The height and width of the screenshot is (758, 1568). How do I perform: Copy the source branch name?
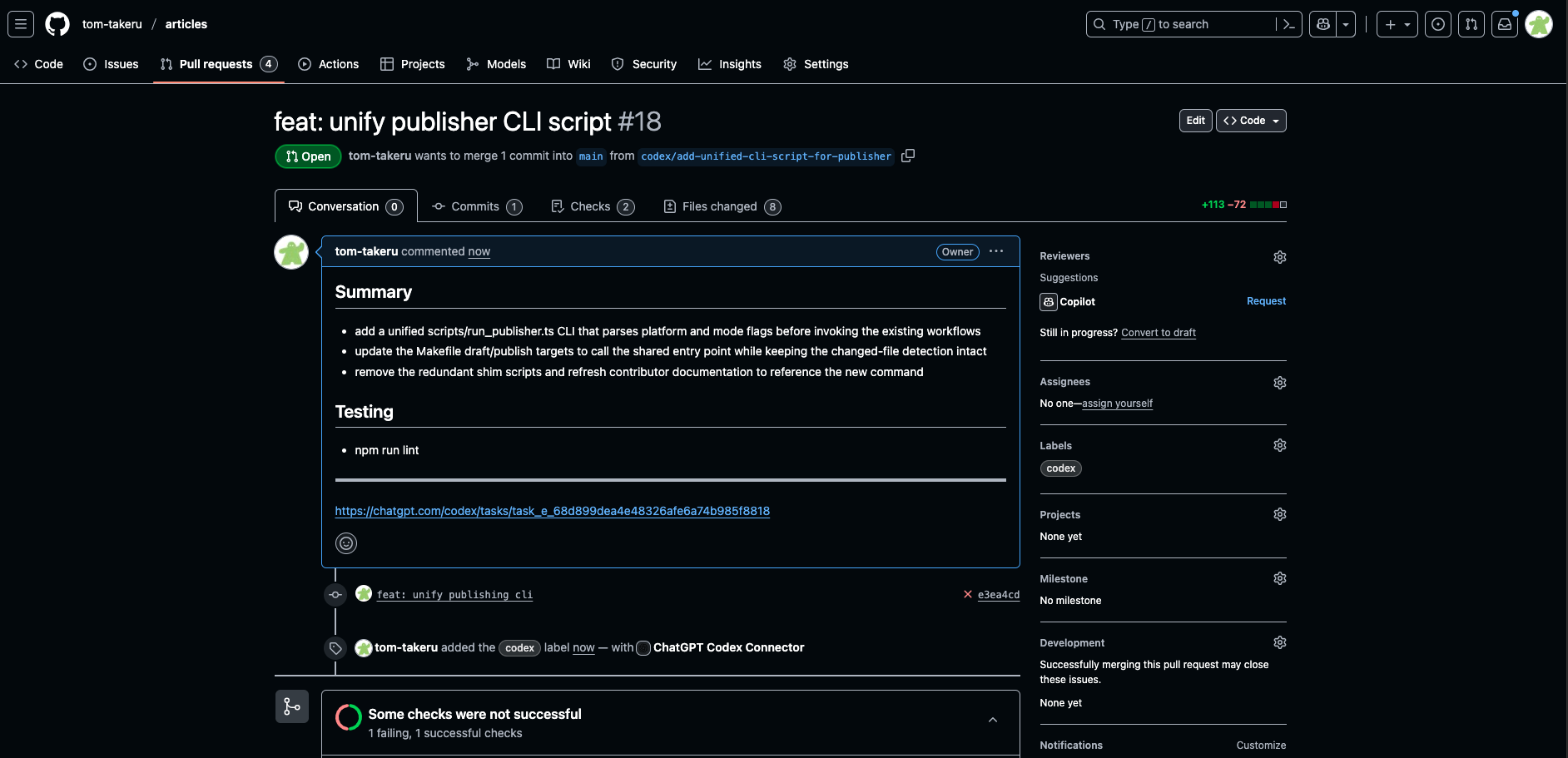click(907, 156)
